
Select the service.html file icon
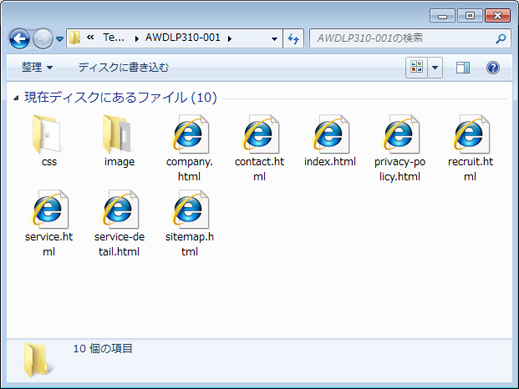coord(49,209)
